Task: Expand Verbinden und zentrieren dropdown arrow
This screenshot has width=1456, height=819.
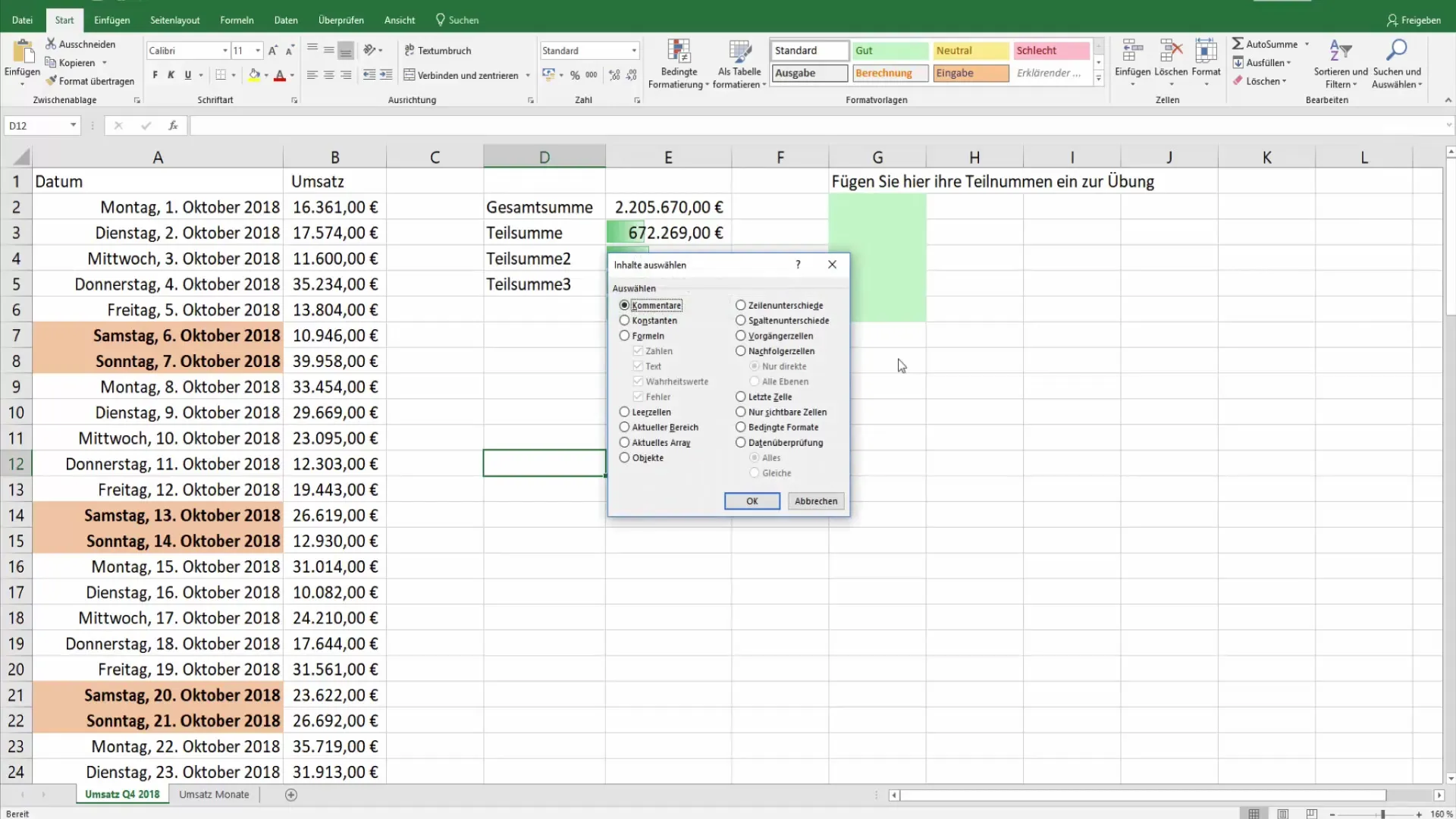Action: point(528,76)
